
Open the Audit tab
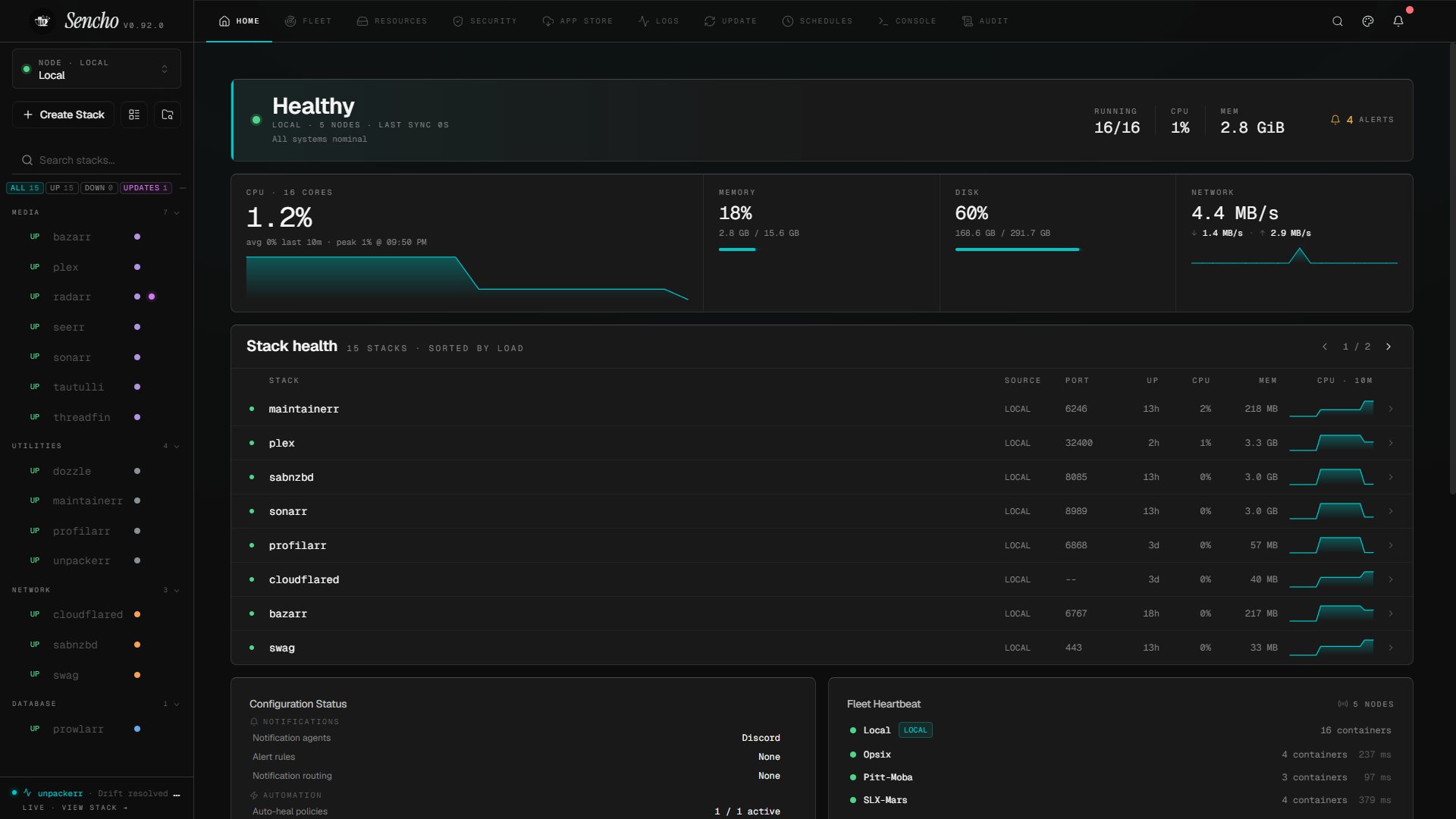tap(985, 21)
